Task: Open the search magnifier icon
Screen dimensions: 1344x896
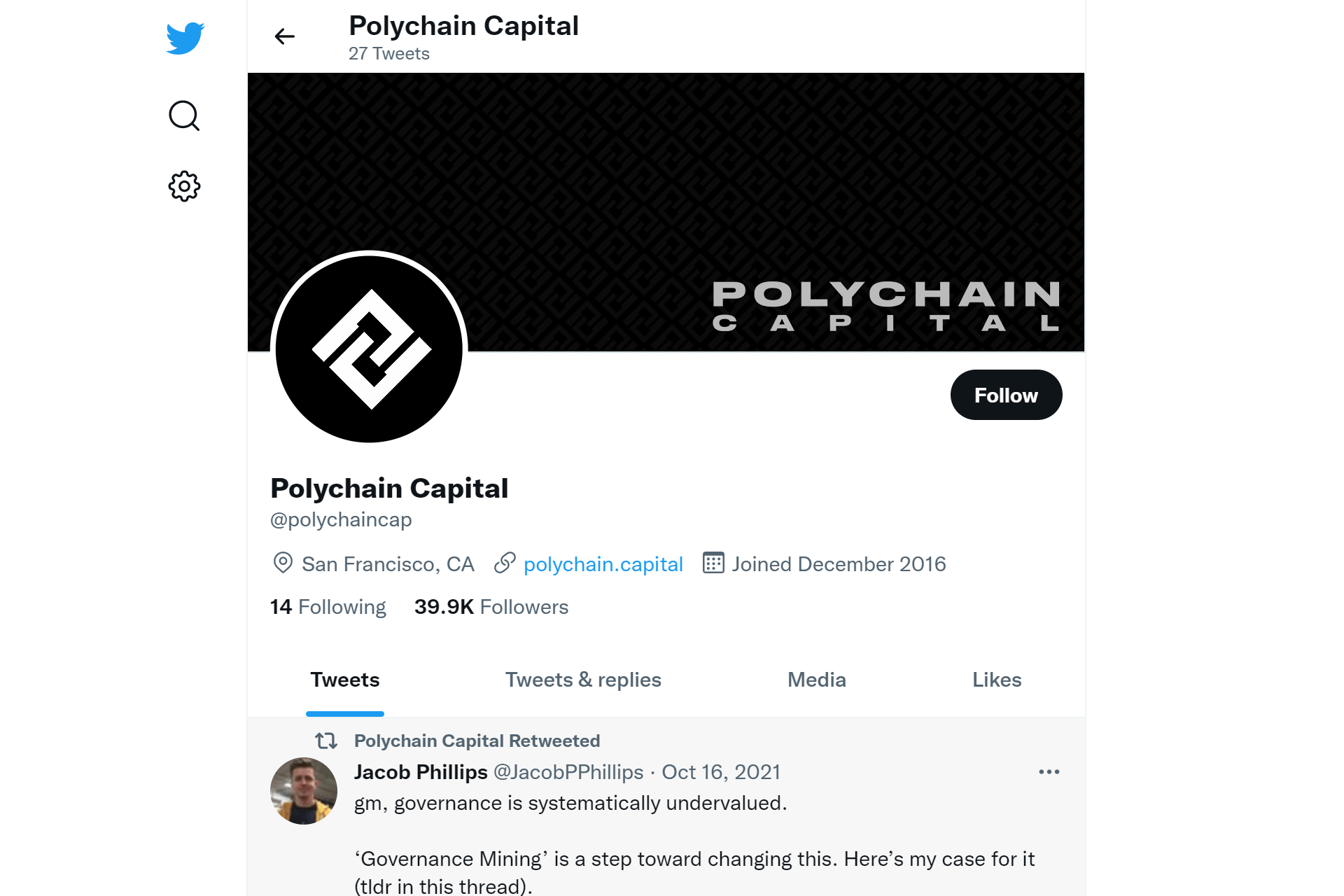Action: 184,115
